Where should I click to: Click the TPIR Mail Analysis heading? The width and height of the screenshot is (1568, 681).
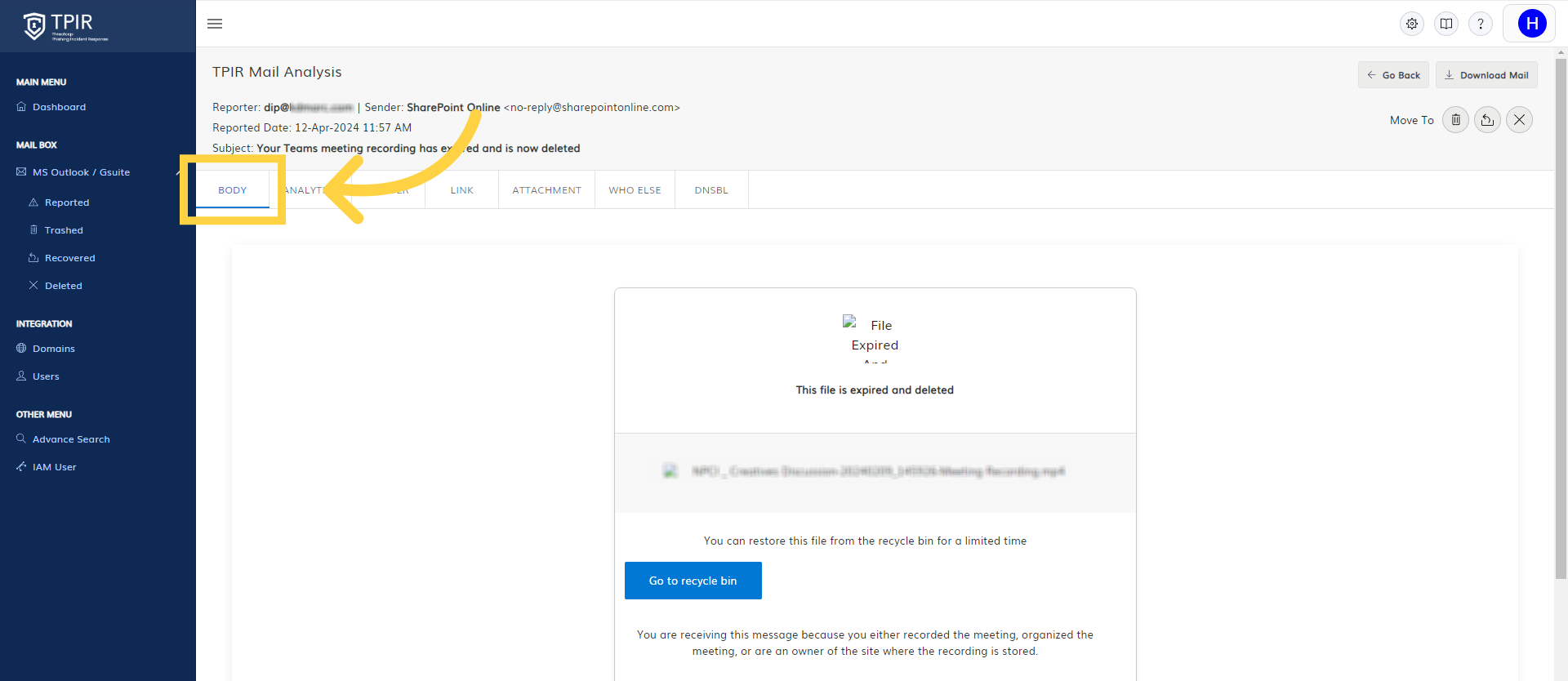tap(277, 72)
